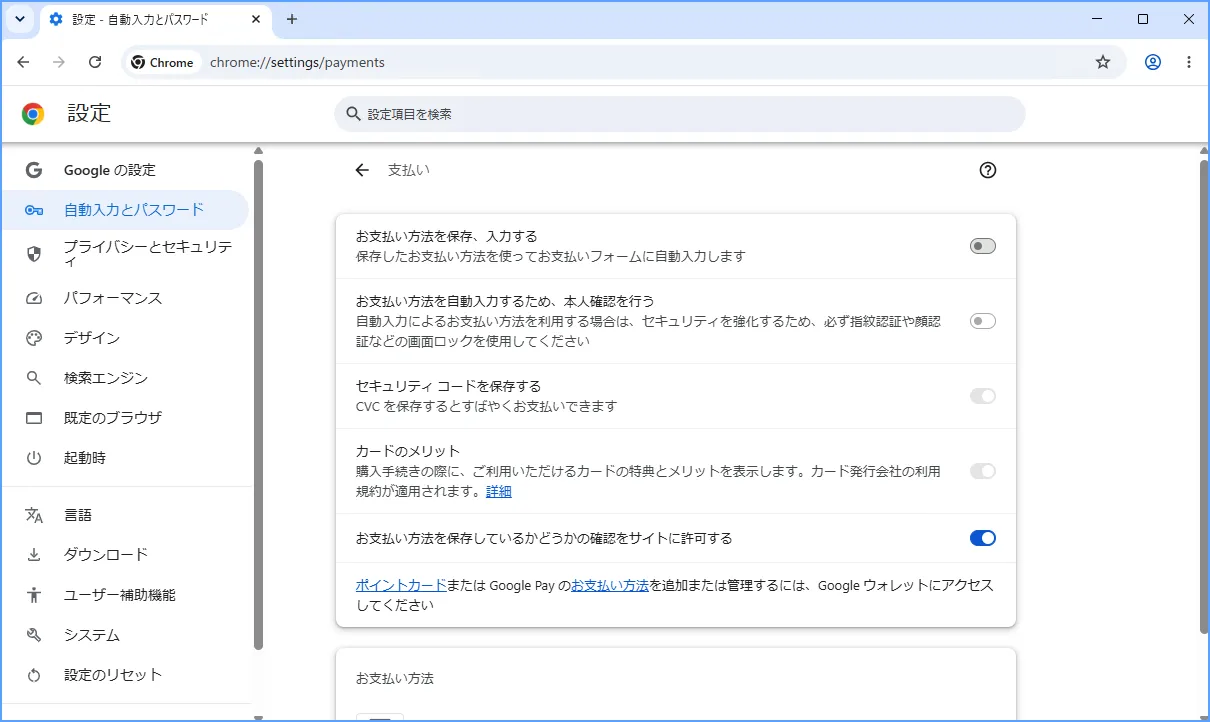This screenshot has height=722, width=1210.
Task: Click the browser forward arrow
Action: (59, 62)
